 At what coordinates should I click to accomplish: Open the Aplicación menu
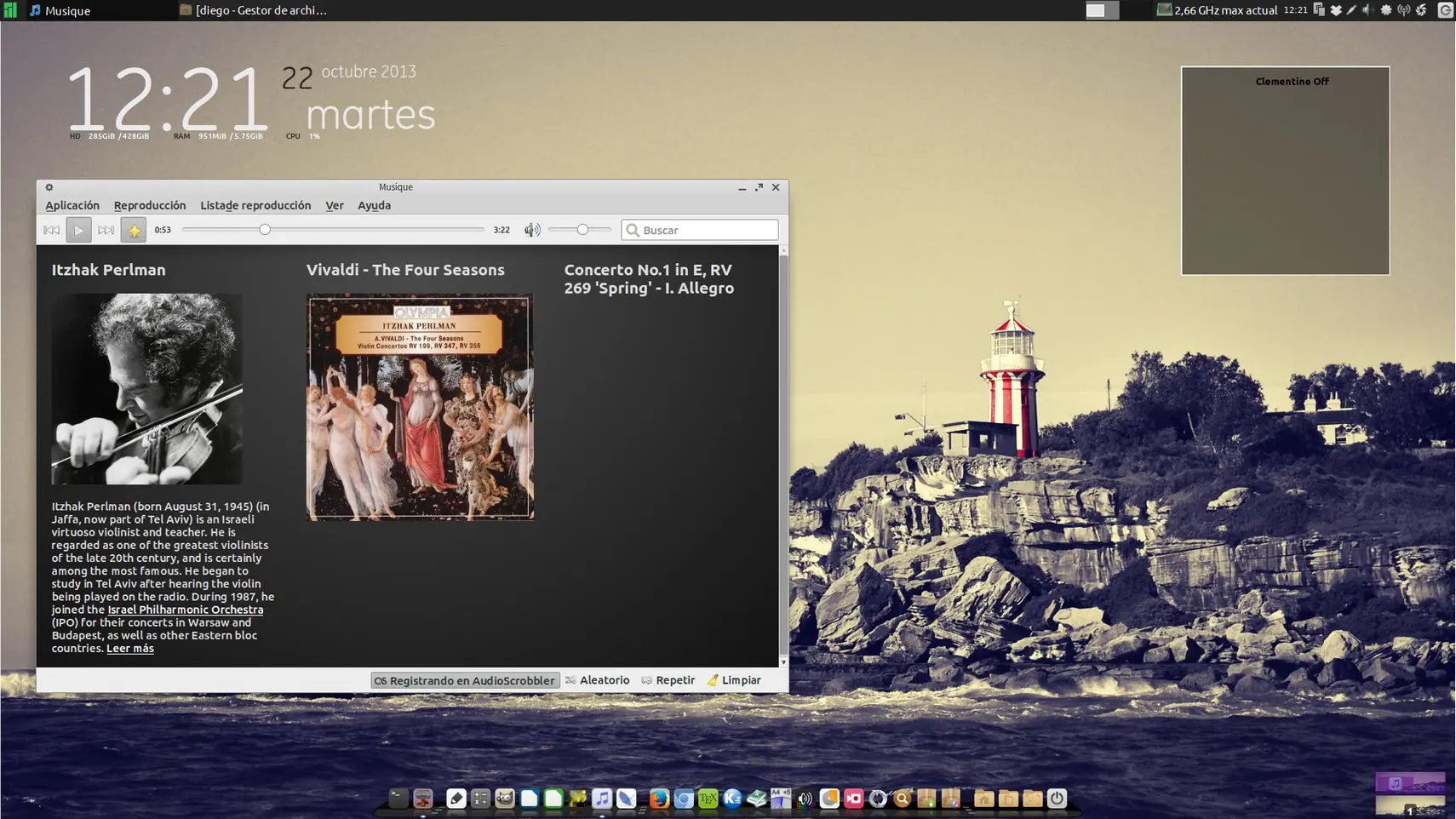[72, 205]
